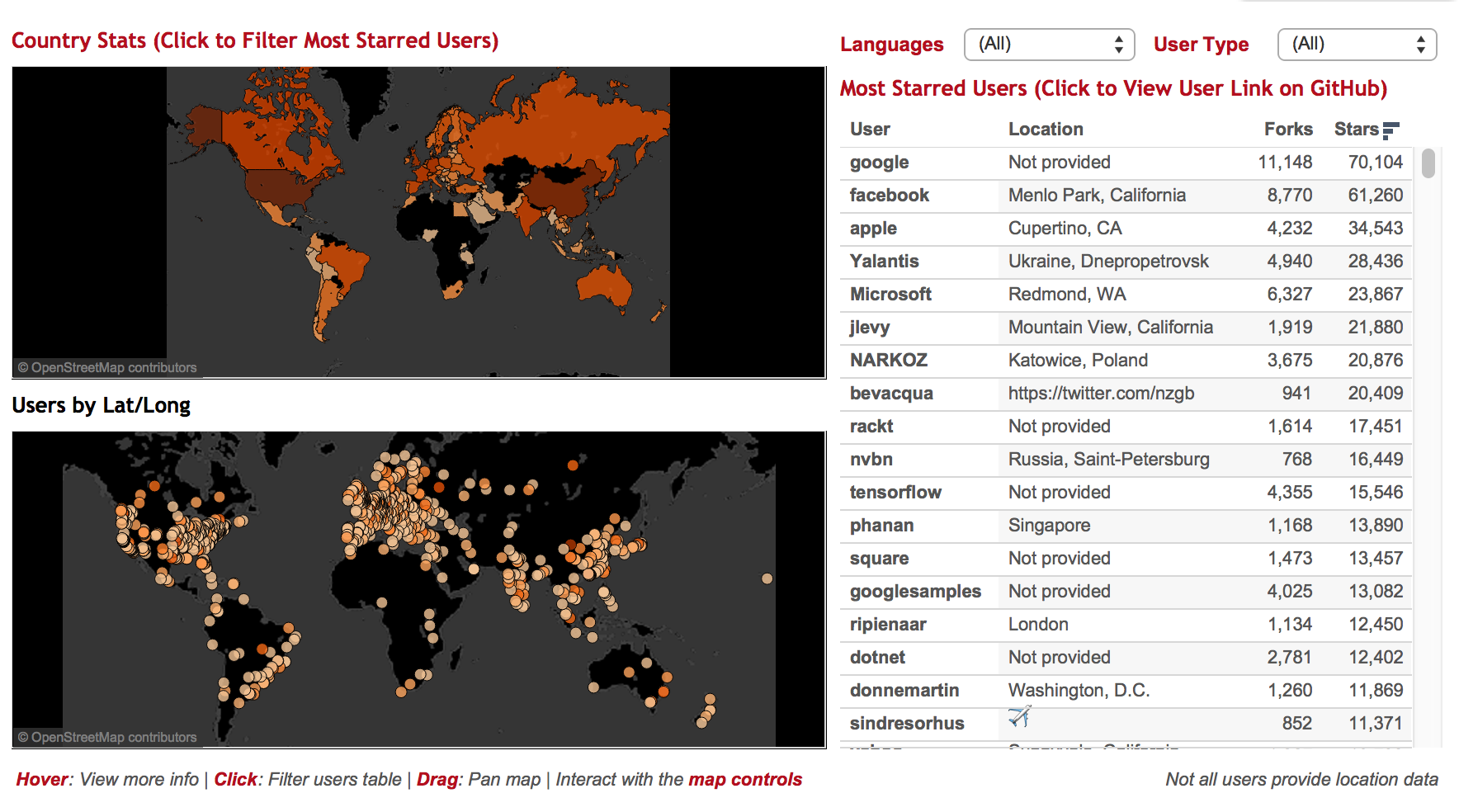Open the facebook user link

click(889, 196)
